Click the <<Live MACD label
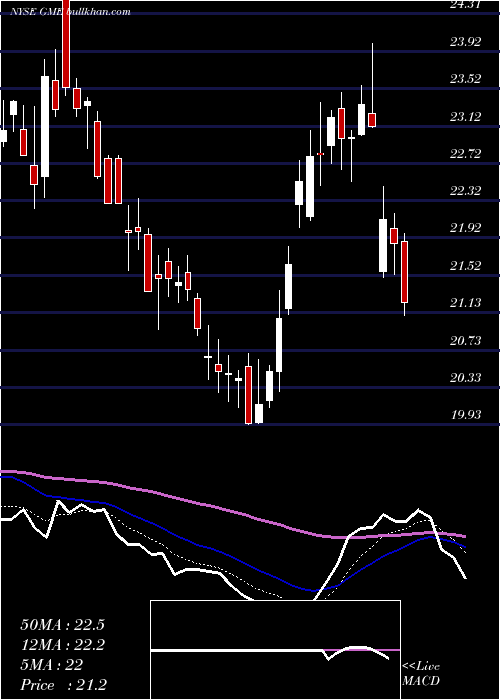This screenshot has height=700, width=500. point(421,673)
